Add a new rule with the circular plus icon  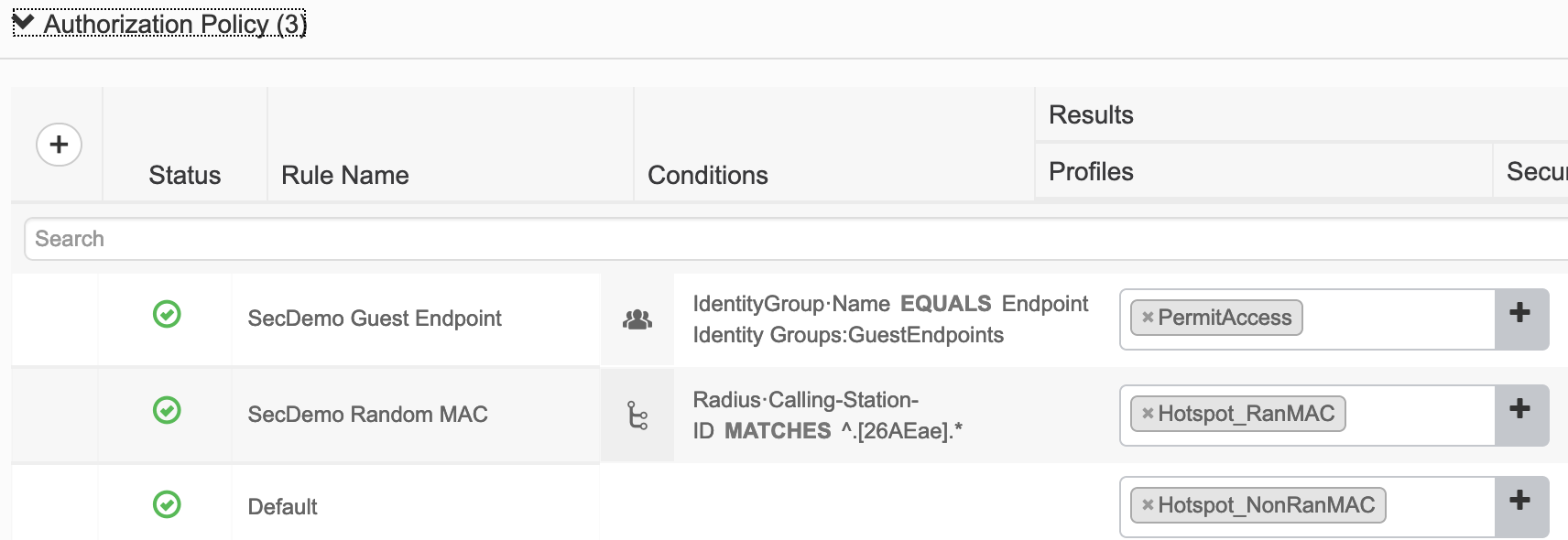tap(59, 145)
